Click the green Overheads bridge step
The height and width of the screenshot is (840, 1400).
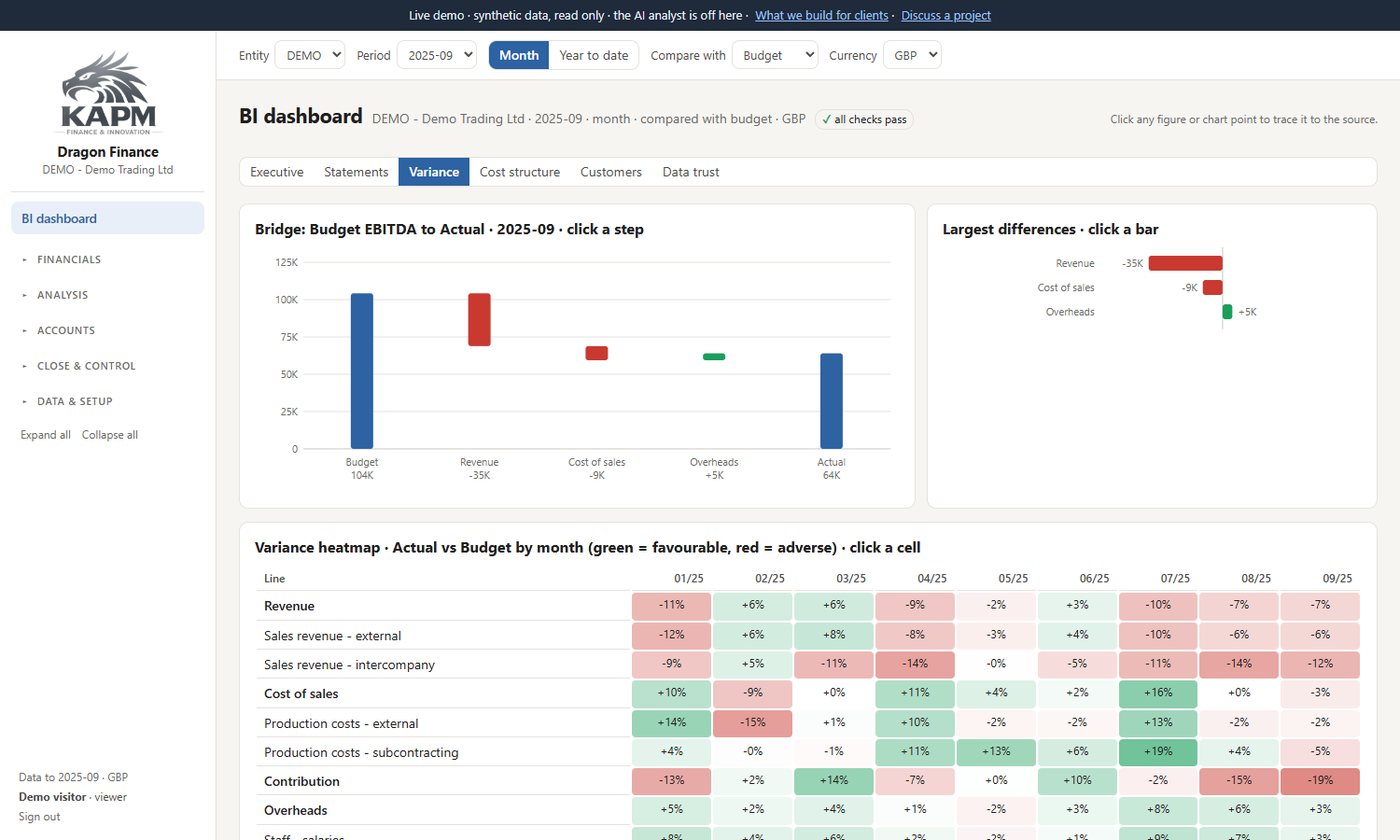(x=714, y=357)
